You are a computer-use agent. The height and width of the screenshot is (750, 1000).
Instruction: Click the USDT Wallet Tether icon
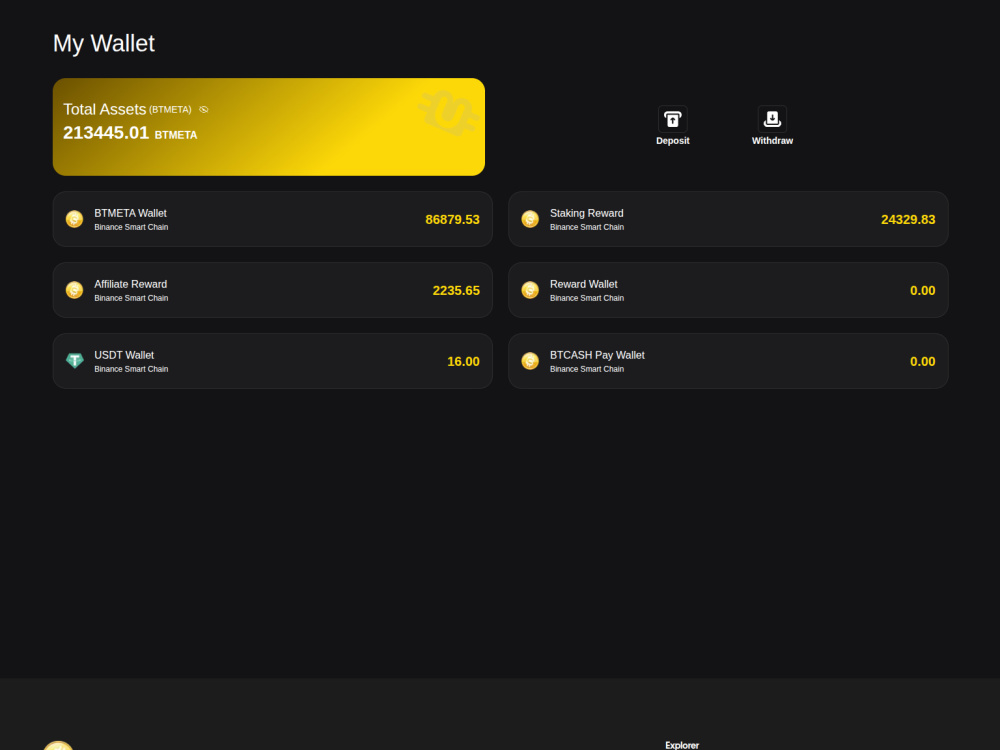[75, 361]
